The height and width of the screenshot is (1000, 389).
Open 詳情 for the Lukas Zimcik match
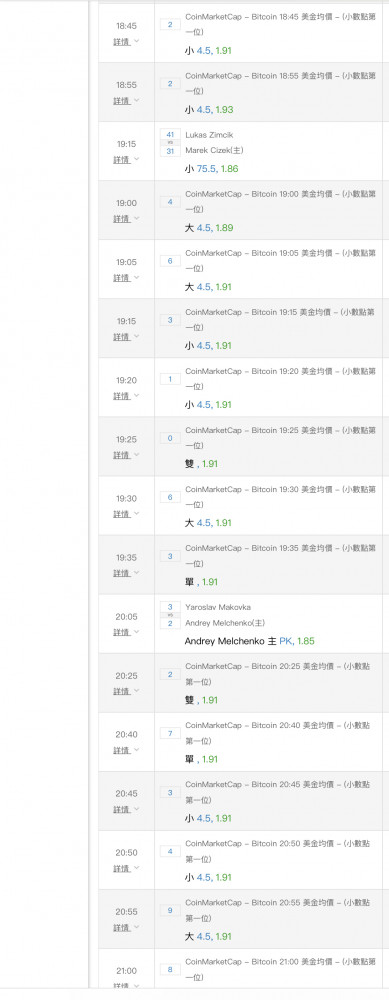126,159
